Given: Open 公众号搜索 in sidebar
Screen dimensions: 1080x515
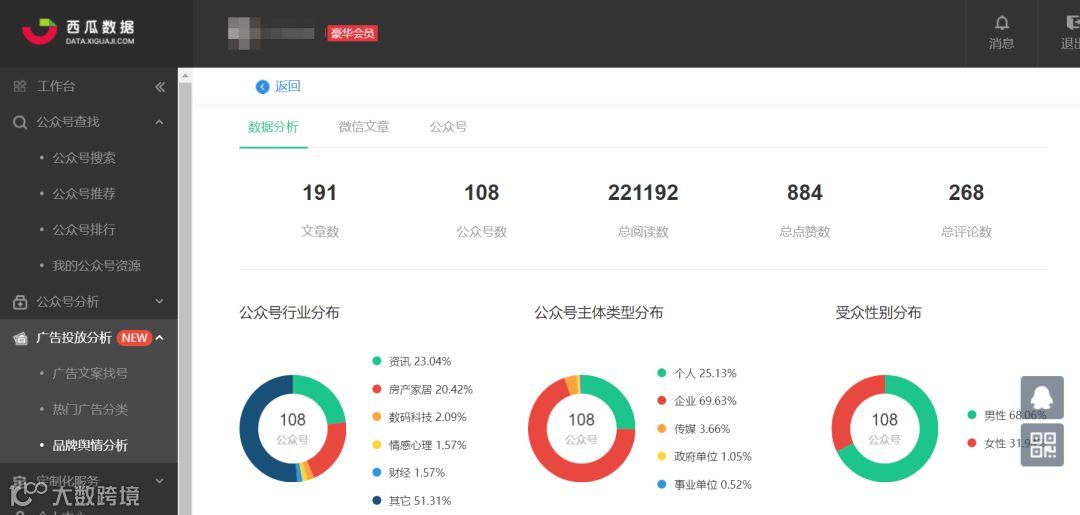Looking at the screenshot, I should coord(84,158).
